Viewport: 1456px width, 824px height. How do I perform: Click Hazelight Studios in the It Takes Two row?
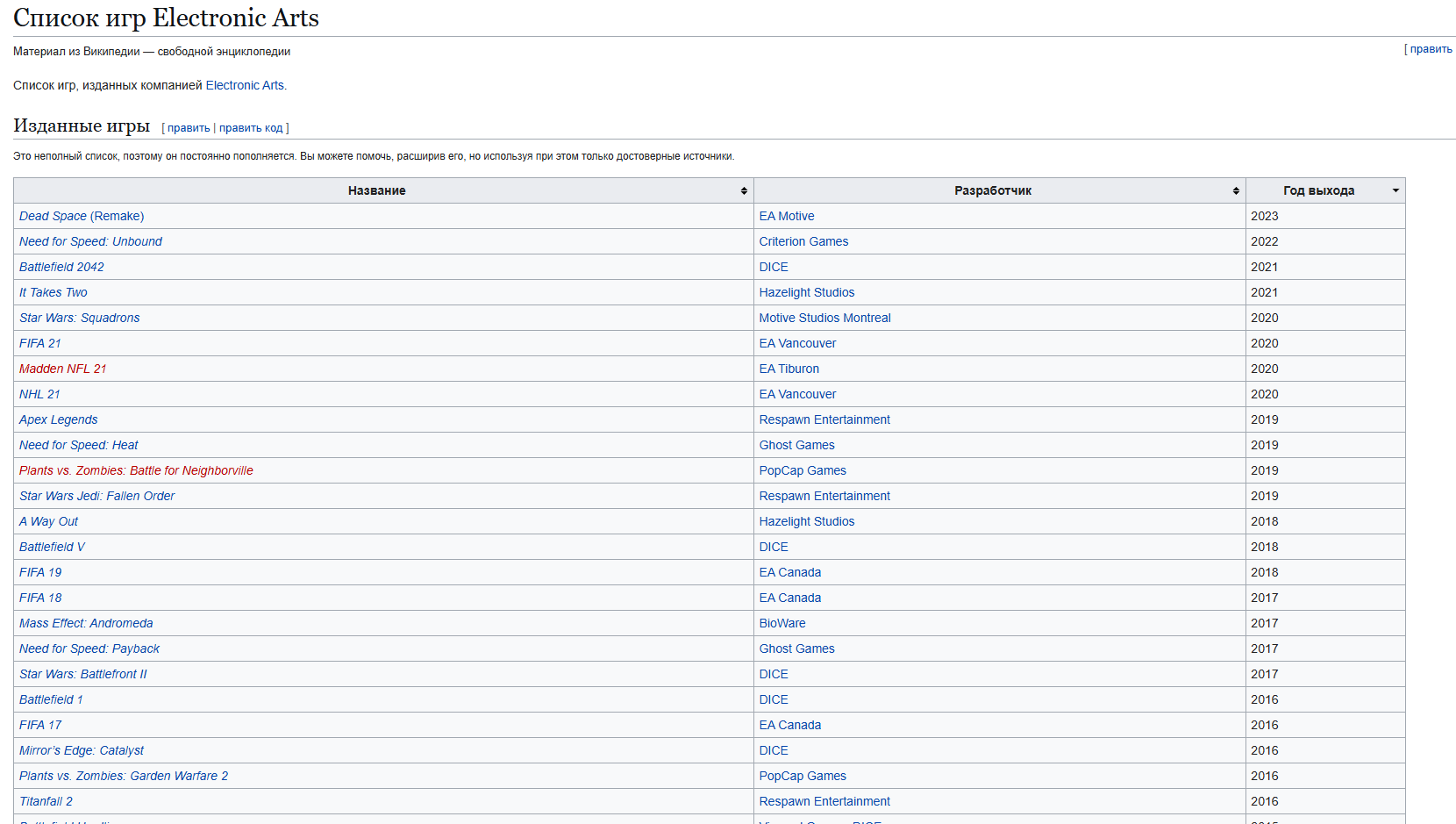click(x=807, y=292)
